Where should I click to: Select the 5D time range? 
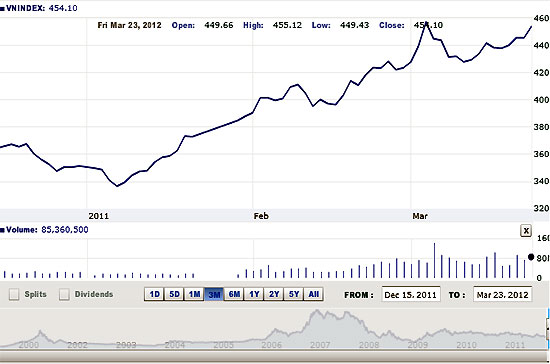coord(174,294)
